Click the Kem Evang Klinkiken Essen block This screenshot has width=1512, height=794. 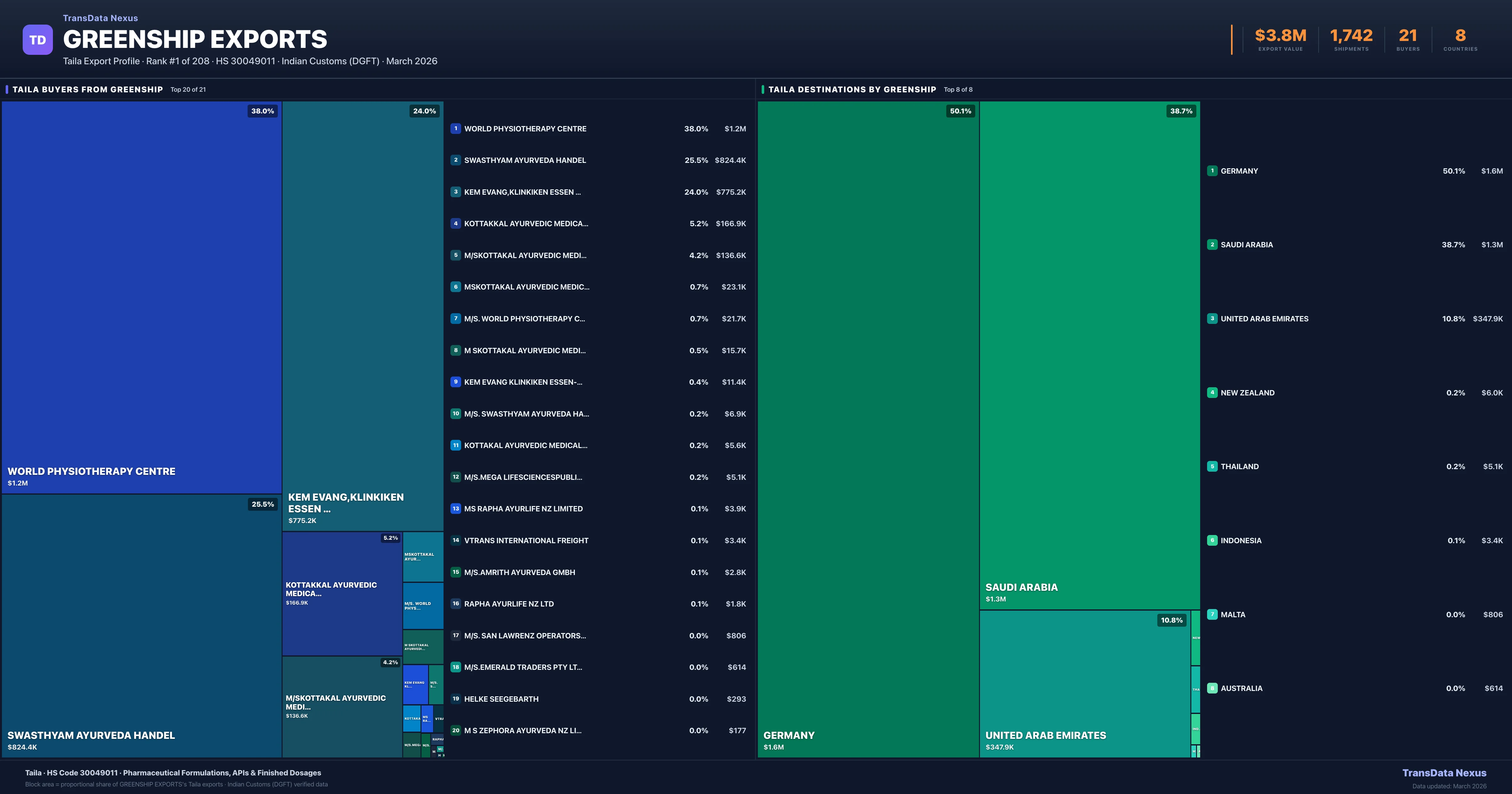click(362, 316)
